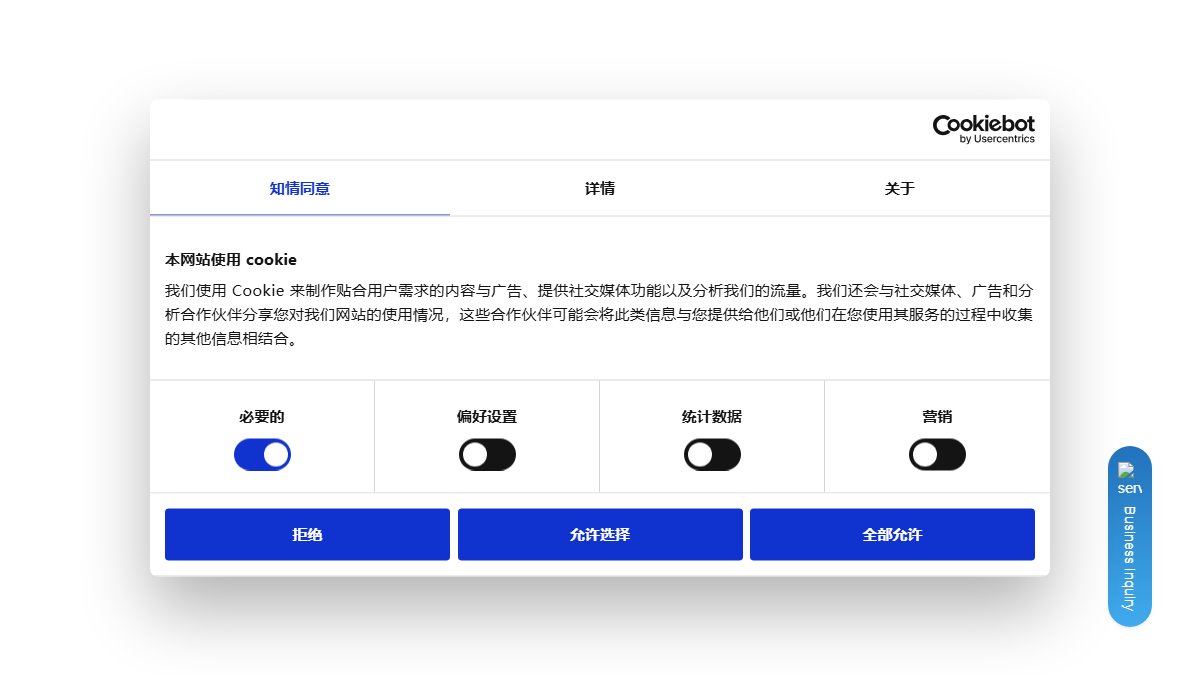Click the 允许选择 button
Image resolution: width=1200 pixels, height=675 pixels.
600,535
